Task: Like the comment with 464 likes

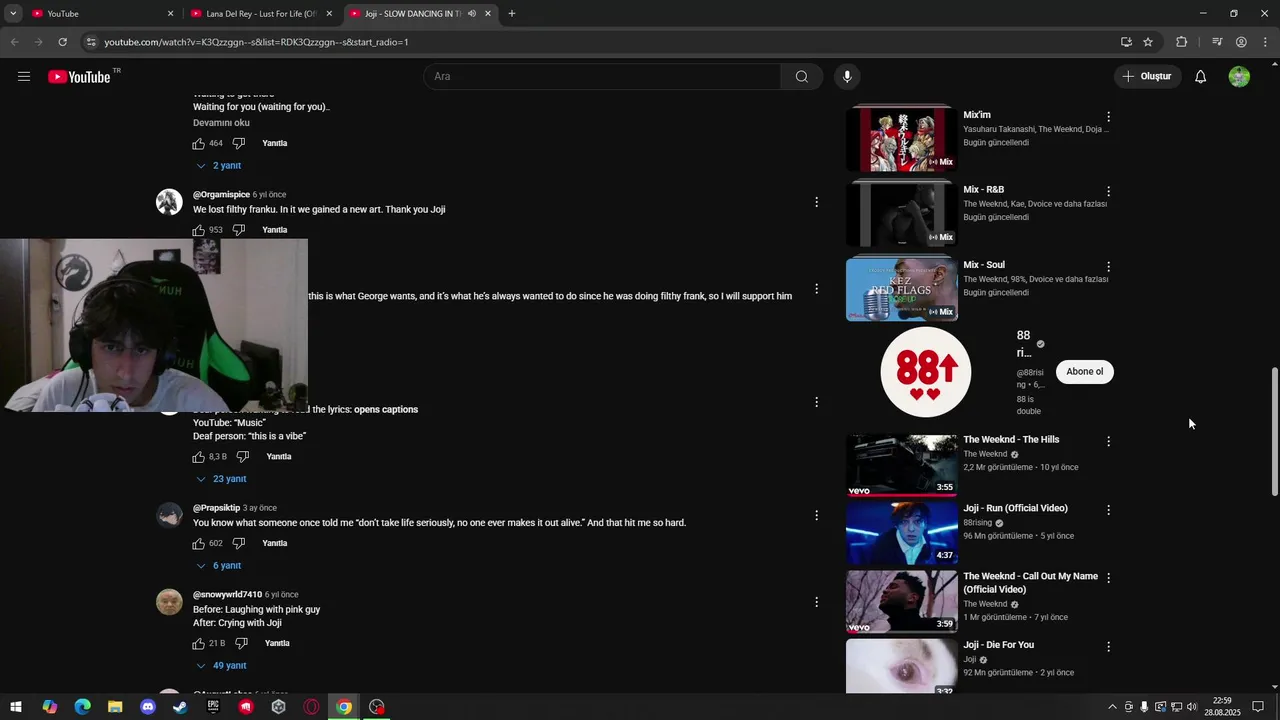Action: tap(199, 143)
